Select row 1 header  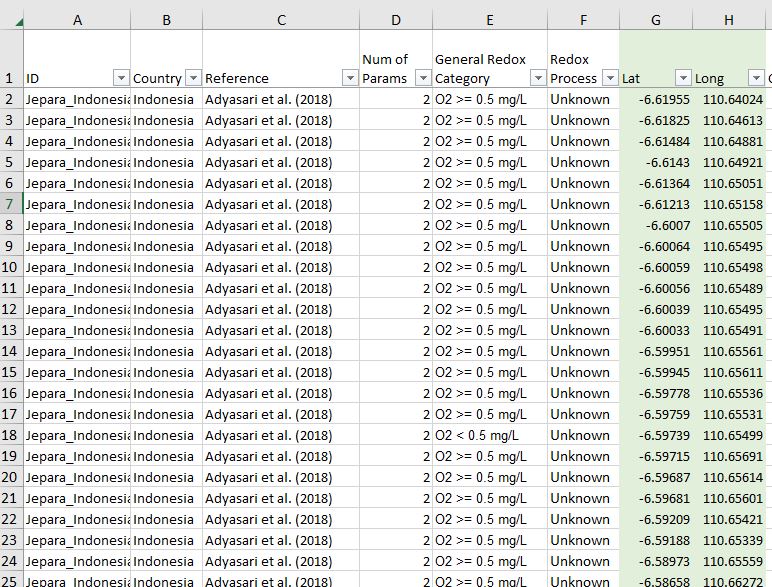click(11, 59)
